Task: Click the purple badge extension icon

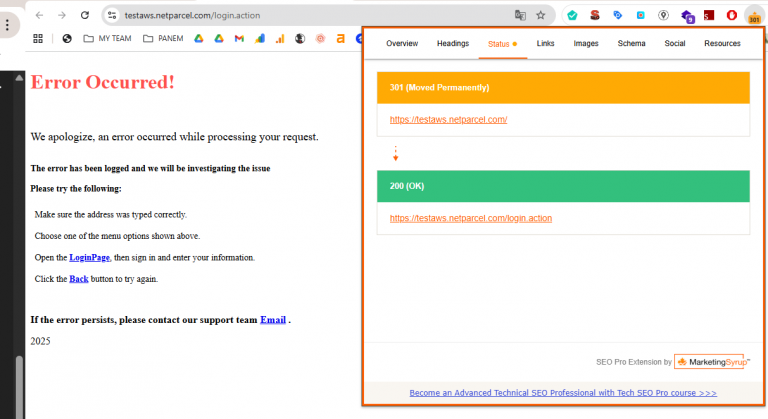Action: coord(687,16)
